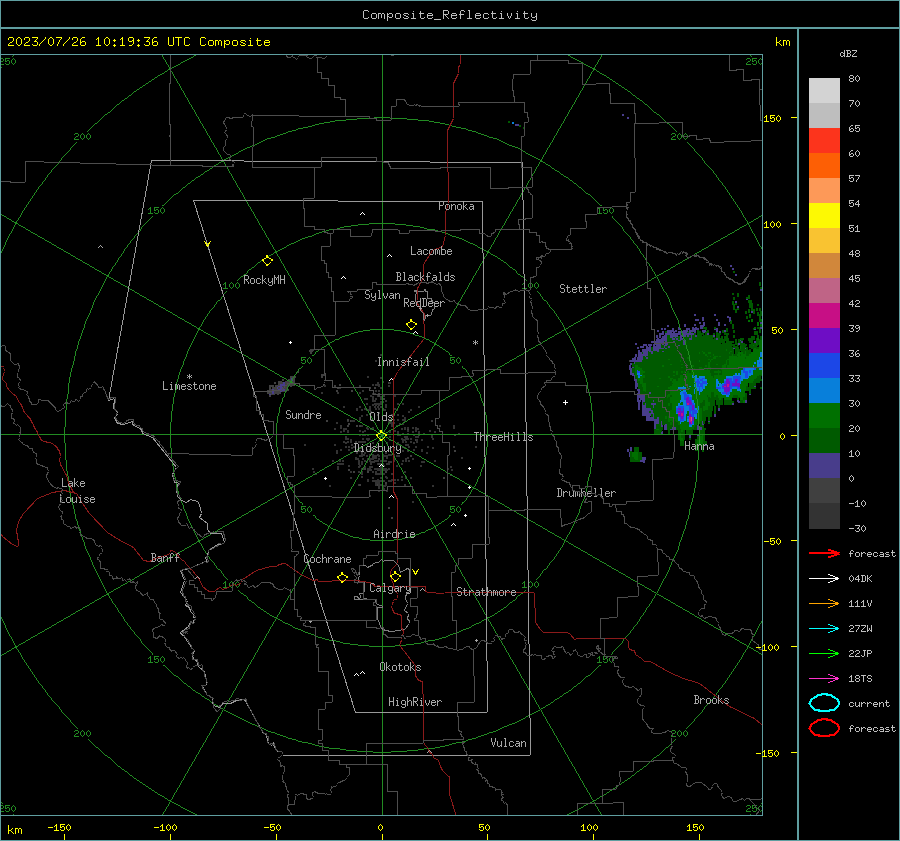The image size is (900, 841).
Task: Click the Stettler label
Action: (x=583, y=289)
